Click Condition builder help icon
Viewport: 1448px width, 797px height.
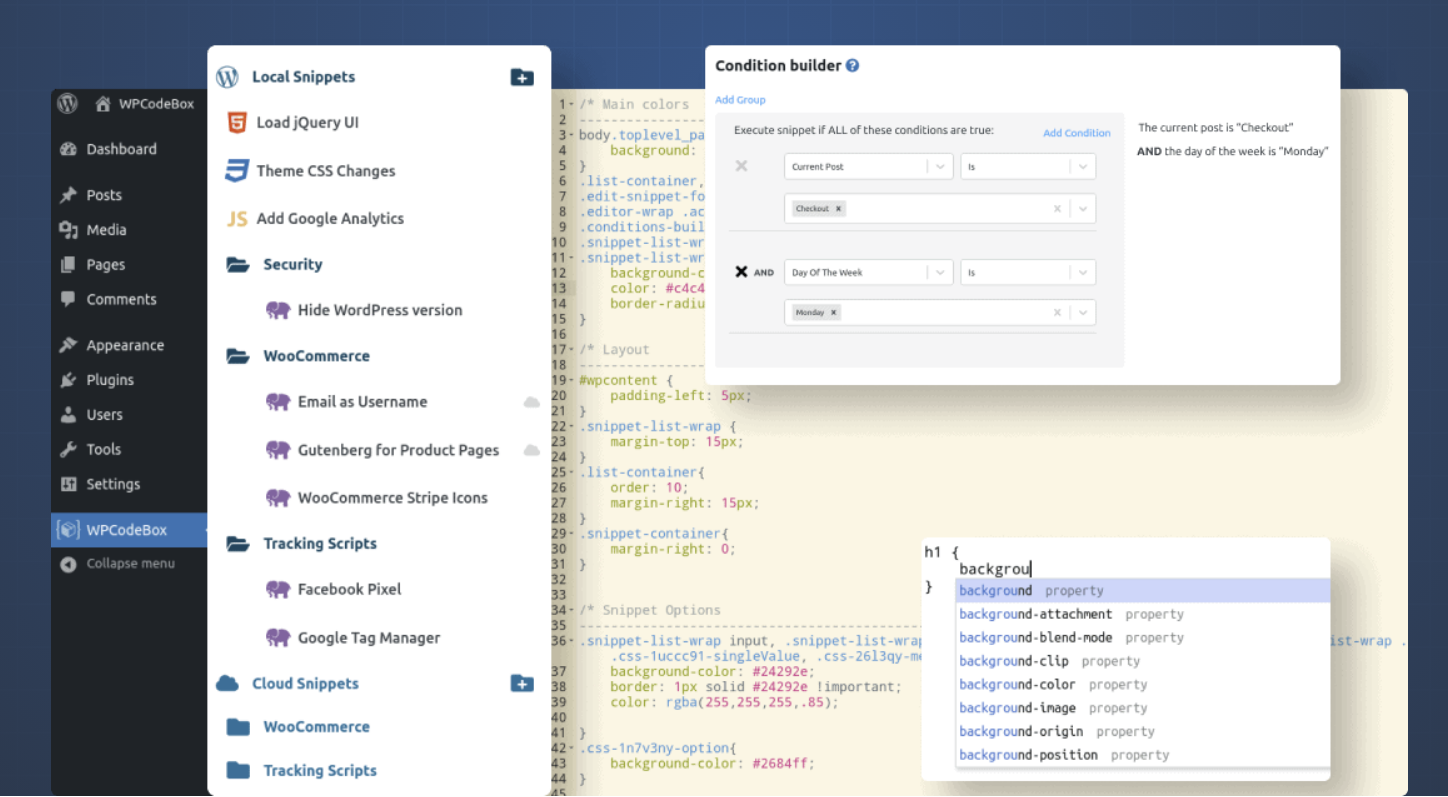tap(852, 66)
